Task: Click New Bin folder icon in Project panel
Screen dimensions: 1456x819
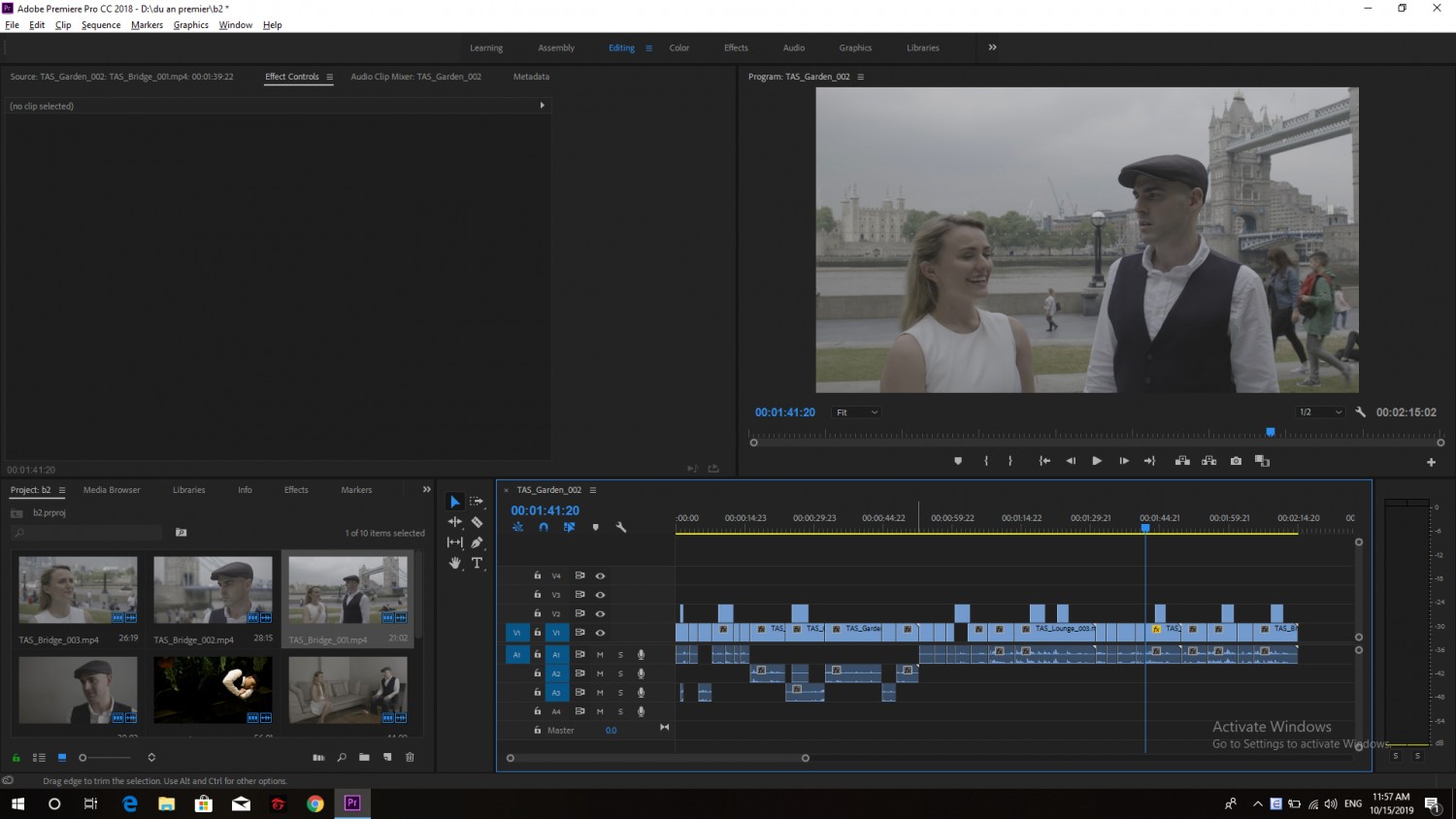Action: click(x=364, y=757)
